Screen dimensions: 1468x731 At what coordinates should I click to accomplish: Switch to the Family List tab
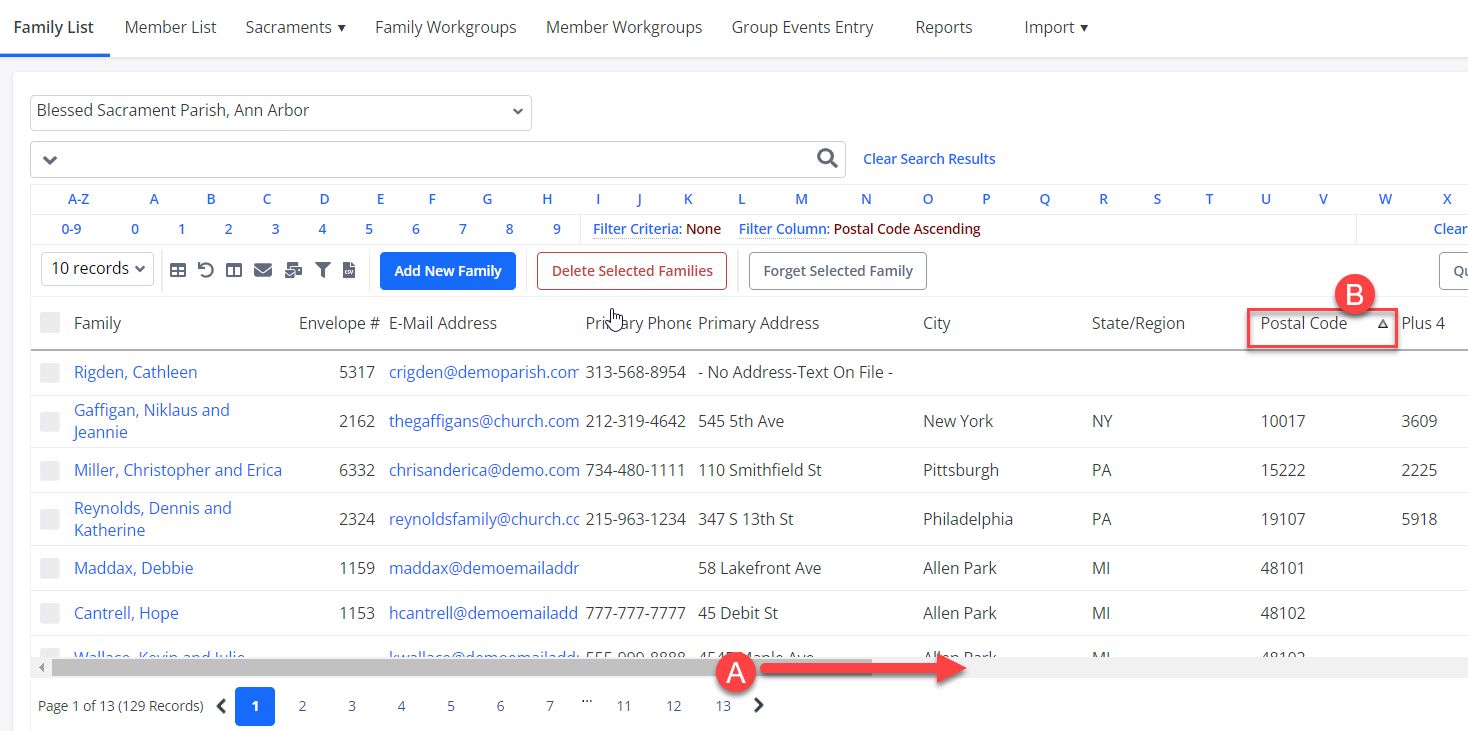click(x=54, y=28)
